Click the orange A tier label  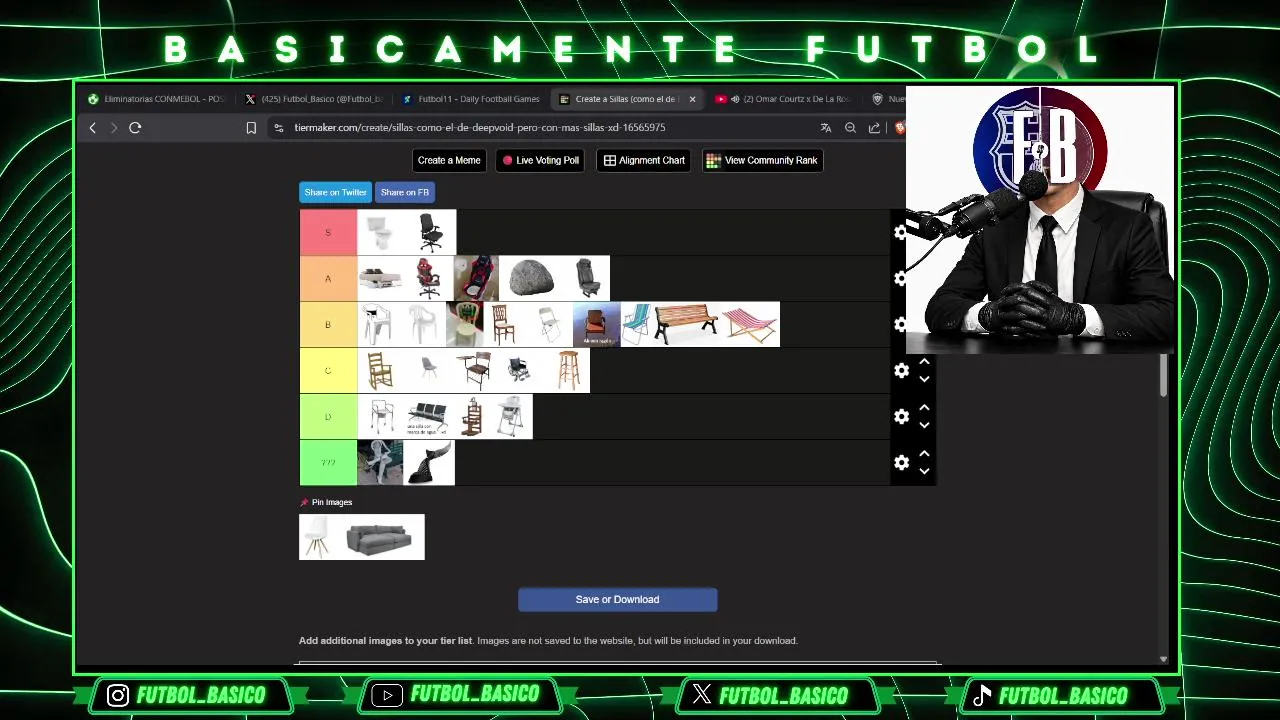[x=328, y=278]
